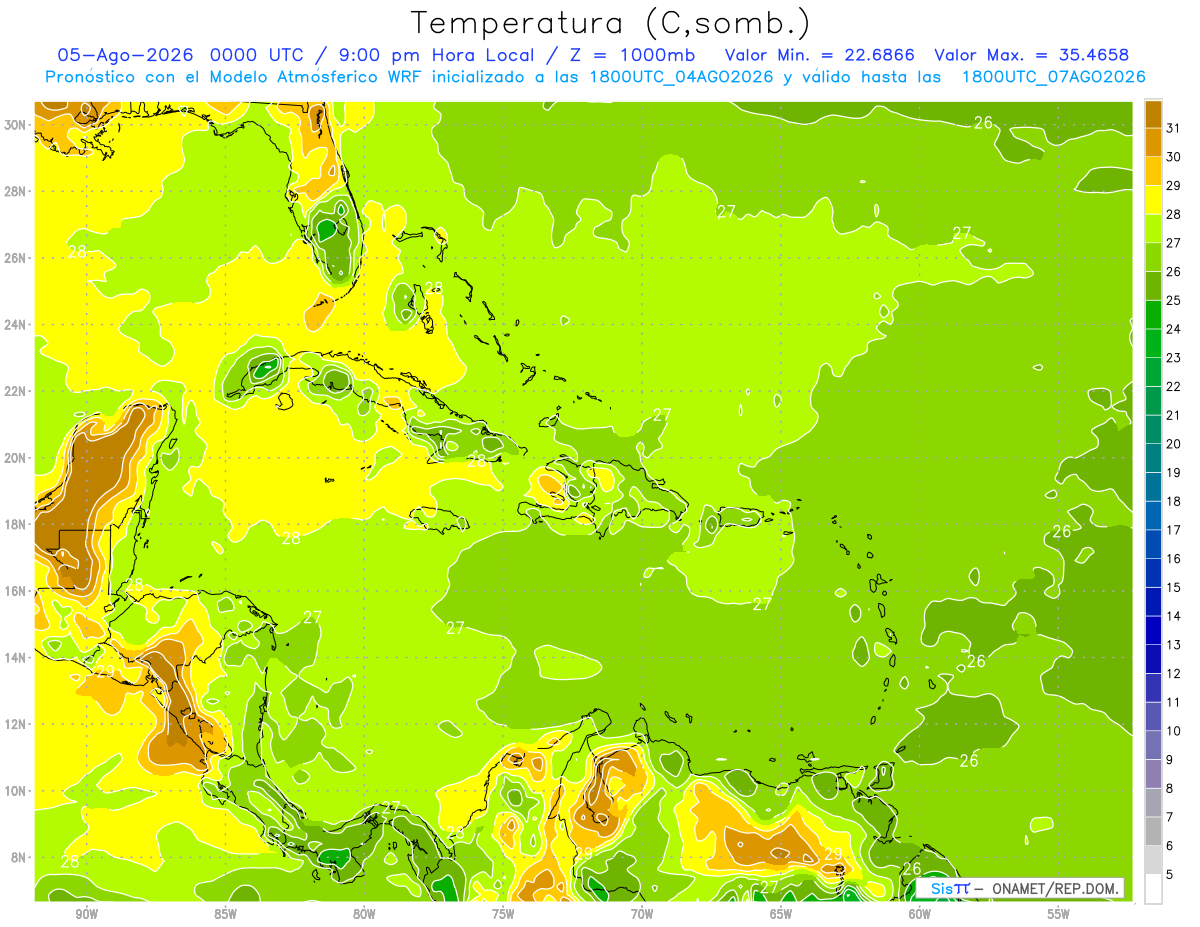Click the 'Valor Min. = 22.6866' value
This screenshot has height=927, width=1200.
(820, 54)
